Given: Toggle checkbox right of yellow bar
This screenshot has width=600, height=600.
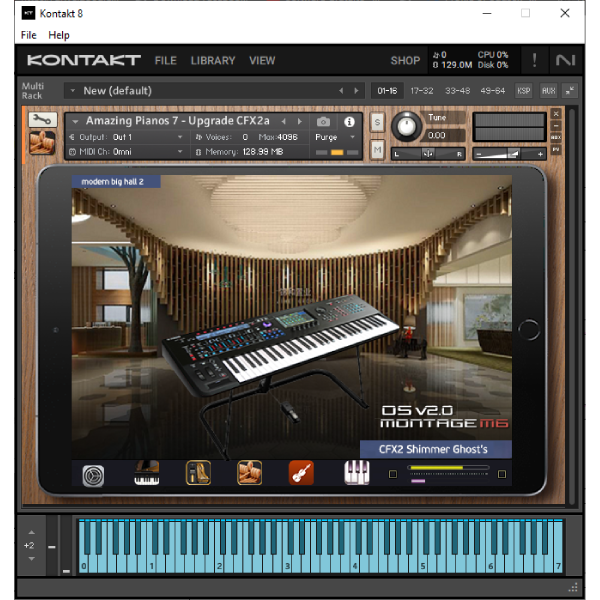Looking at the screenshot, I should click(x=502, y=474).
